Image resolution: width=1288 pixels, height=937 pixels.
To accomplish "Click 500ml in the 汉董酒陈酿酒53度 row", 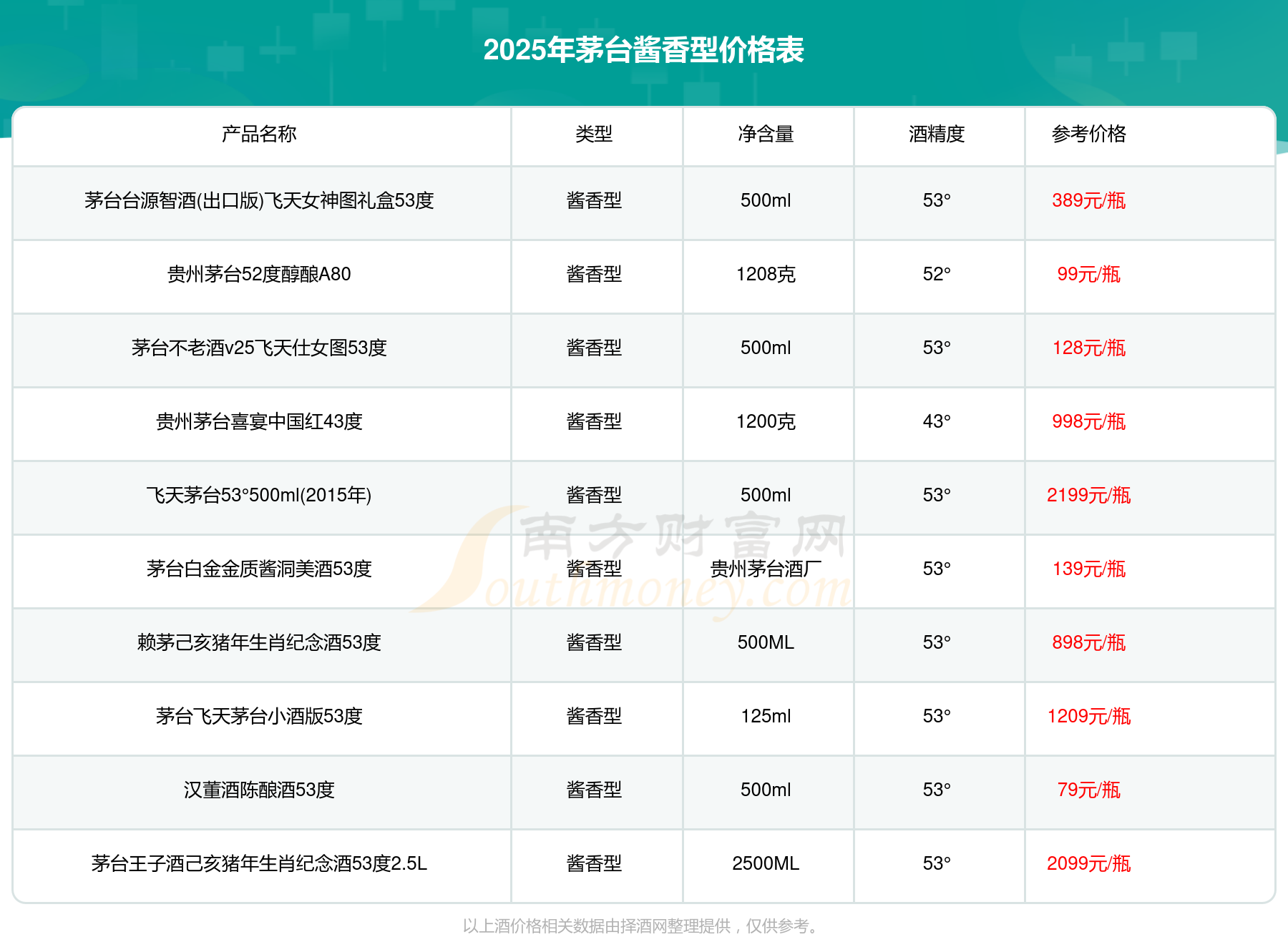I will pos(766,790).
